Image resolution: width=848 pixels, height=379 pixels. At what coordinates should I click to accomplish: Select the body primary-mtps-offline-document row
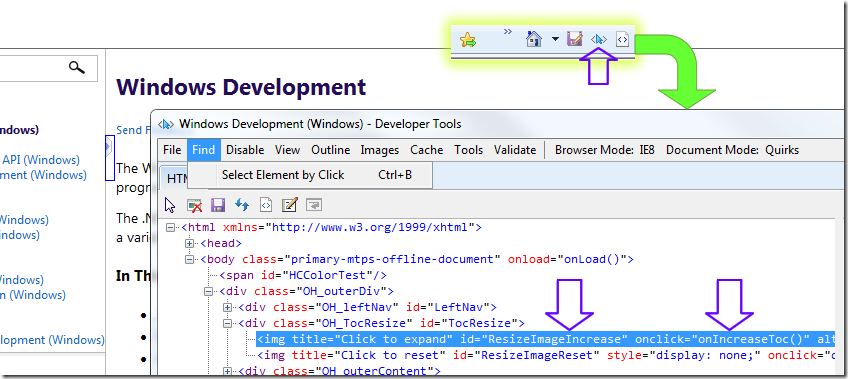[x=417, y=260]
